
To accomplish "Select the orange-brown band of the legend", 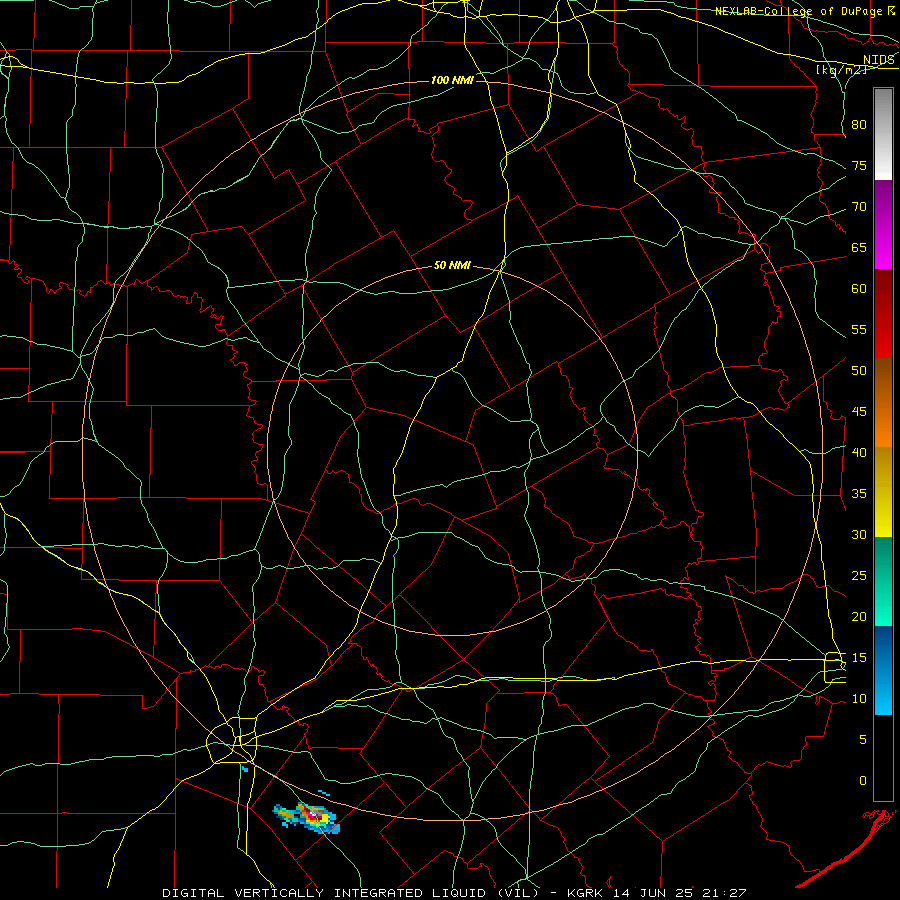I will point(883,403).
